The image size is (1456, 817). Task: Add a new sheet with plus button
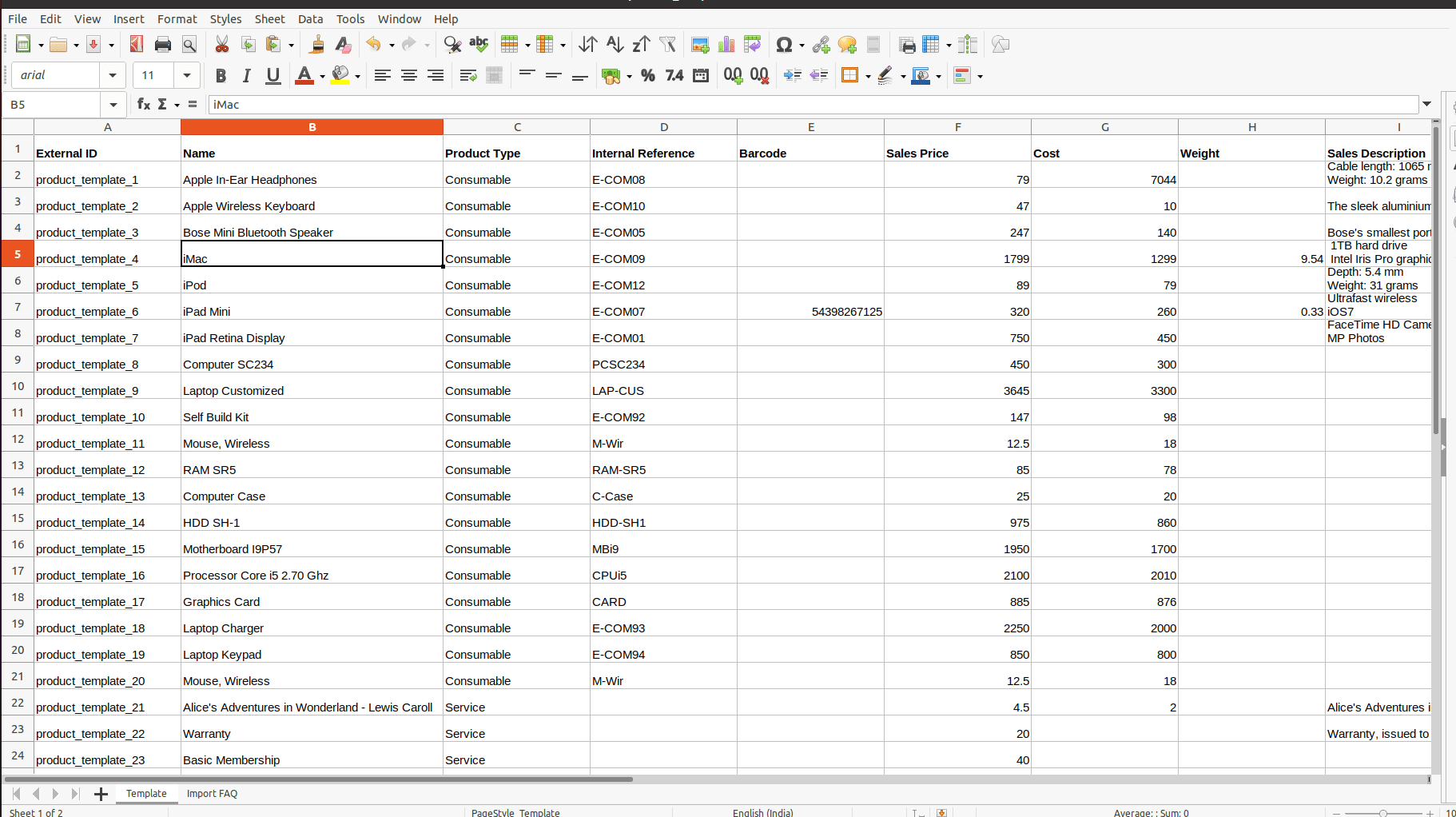click(x=101, y=794)
